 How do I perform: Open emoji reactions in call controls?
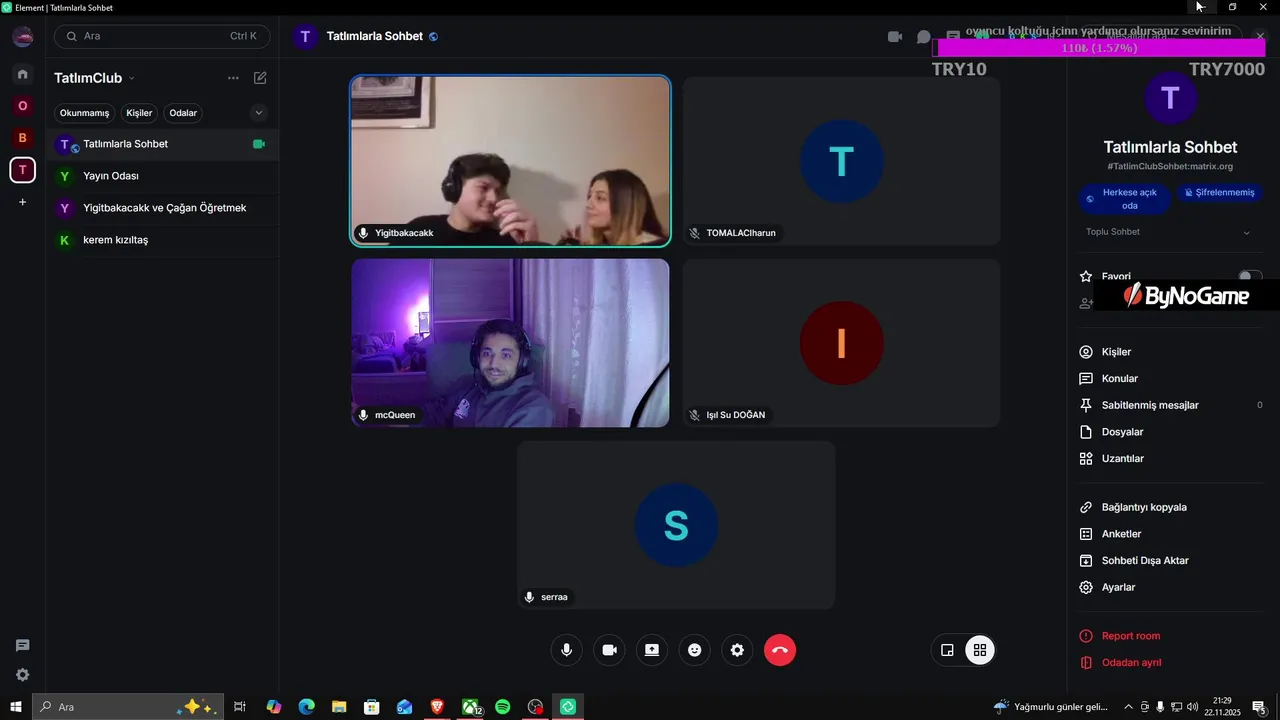(x=695, y=650)
